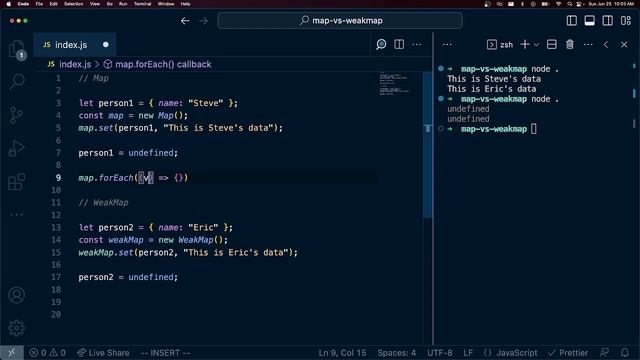Open the File menu

(39, 4)
